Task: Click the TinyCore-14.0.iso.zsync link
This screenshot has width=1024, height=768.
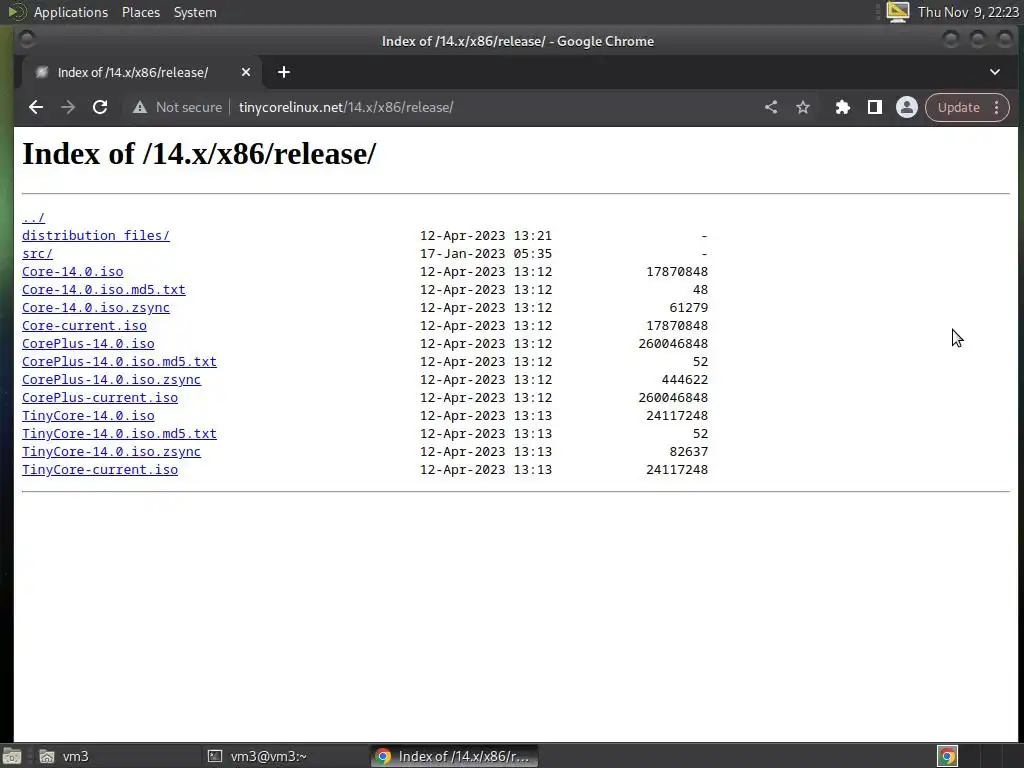Action: coord(112,452)
